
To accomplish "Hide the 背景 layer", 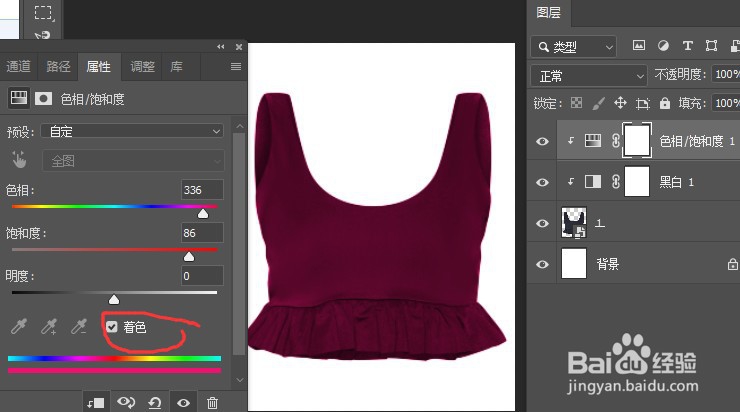I will tap(542, 264).
